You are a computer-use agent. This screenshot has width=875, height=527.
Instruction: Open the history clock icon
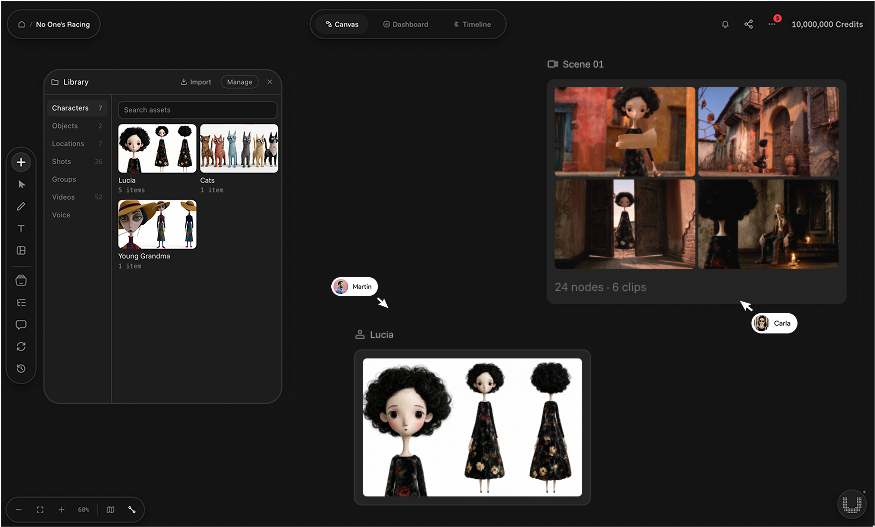21,368
